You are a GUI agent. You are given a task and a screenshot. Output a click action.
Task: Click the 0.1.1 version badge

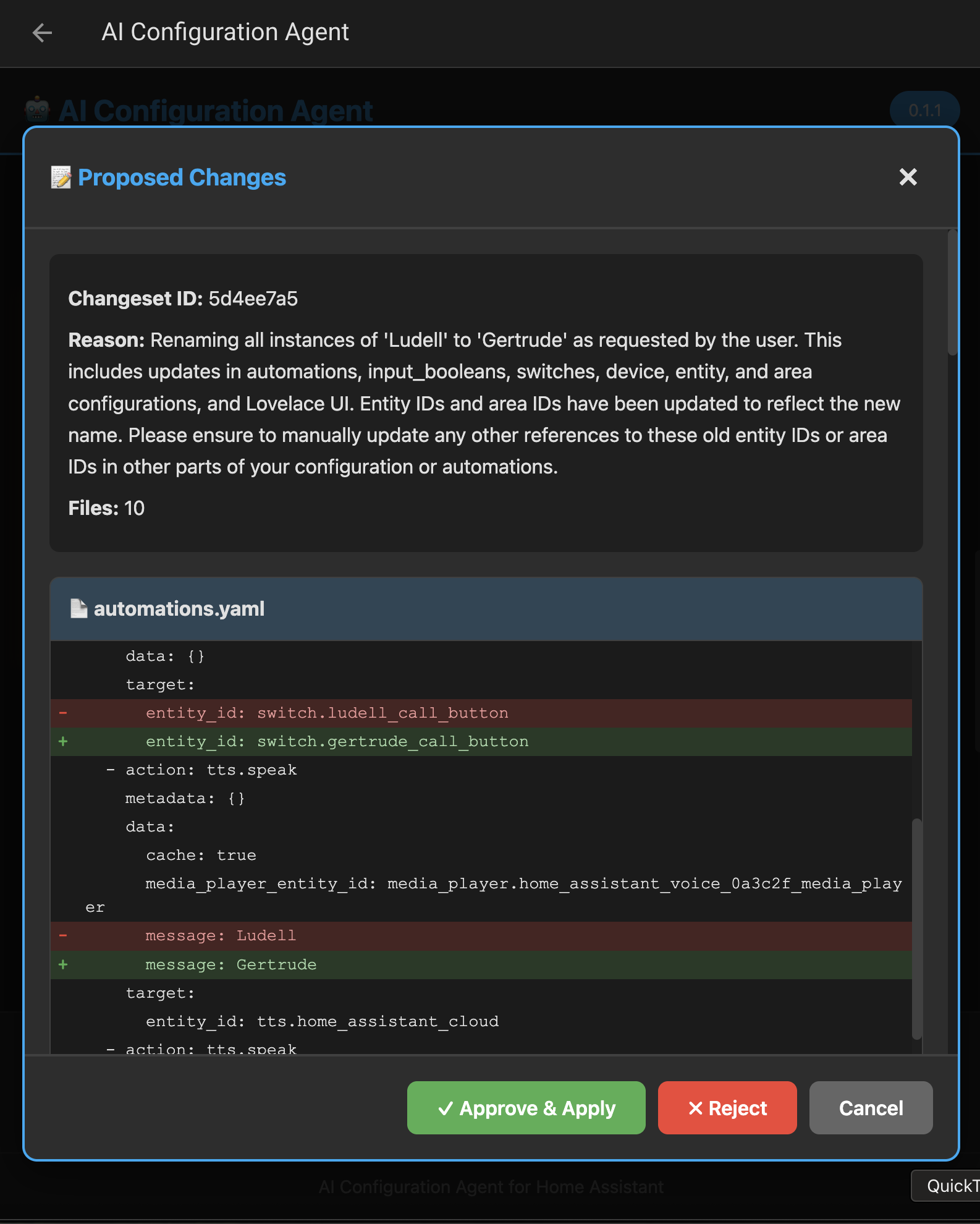tap(924, 111)
